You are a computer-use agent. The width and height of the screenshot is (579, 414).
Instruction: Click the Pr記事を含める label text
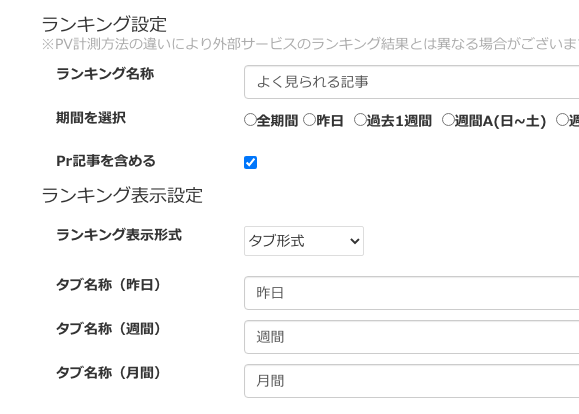pos(106,161)
